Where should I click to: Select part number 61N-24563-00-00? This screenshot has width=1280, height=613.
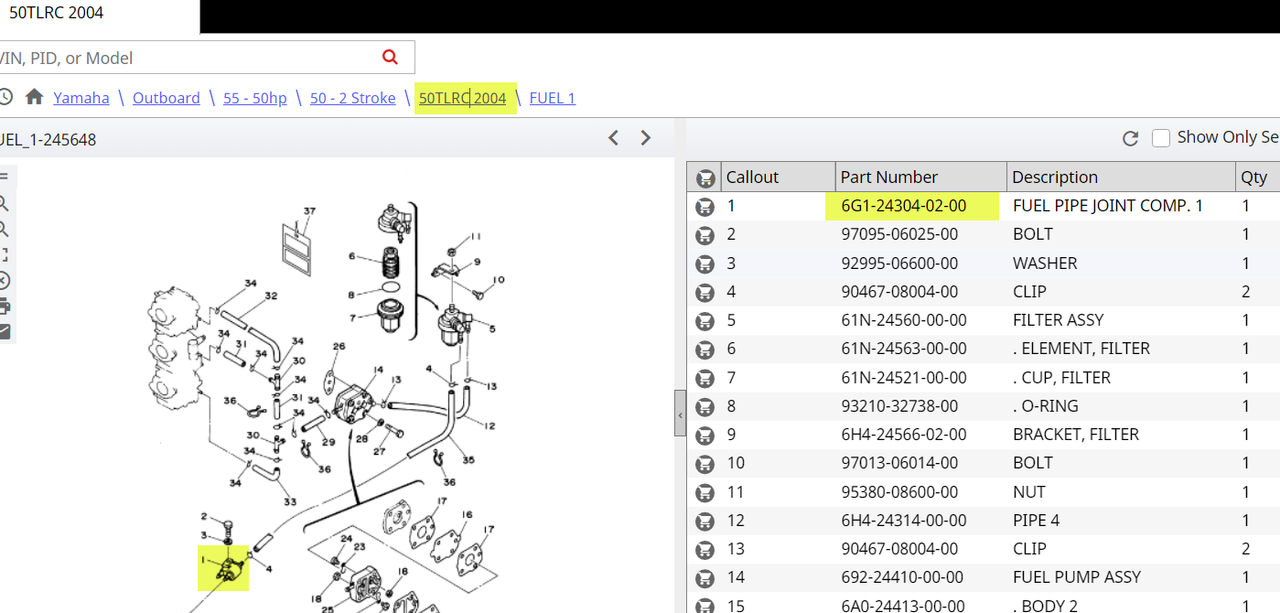[x=904, y=349]
